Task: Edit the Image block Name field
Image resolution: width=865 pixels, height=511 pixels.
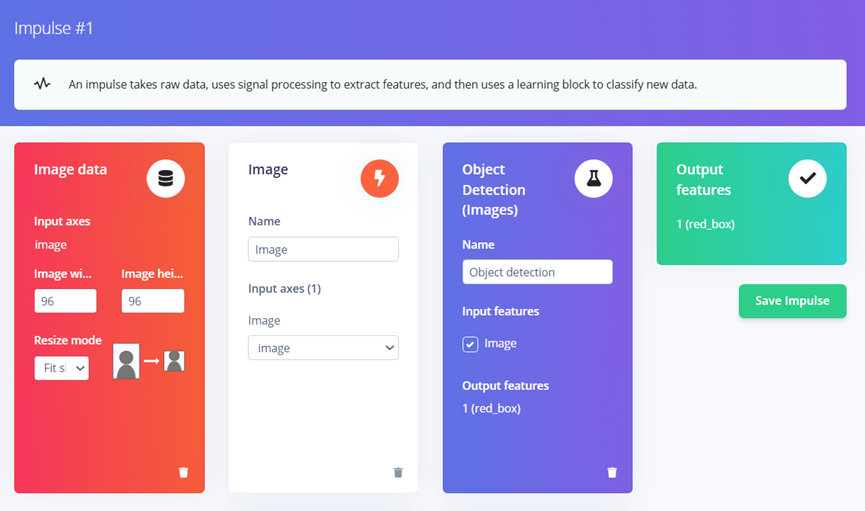Action: [323, 250]
